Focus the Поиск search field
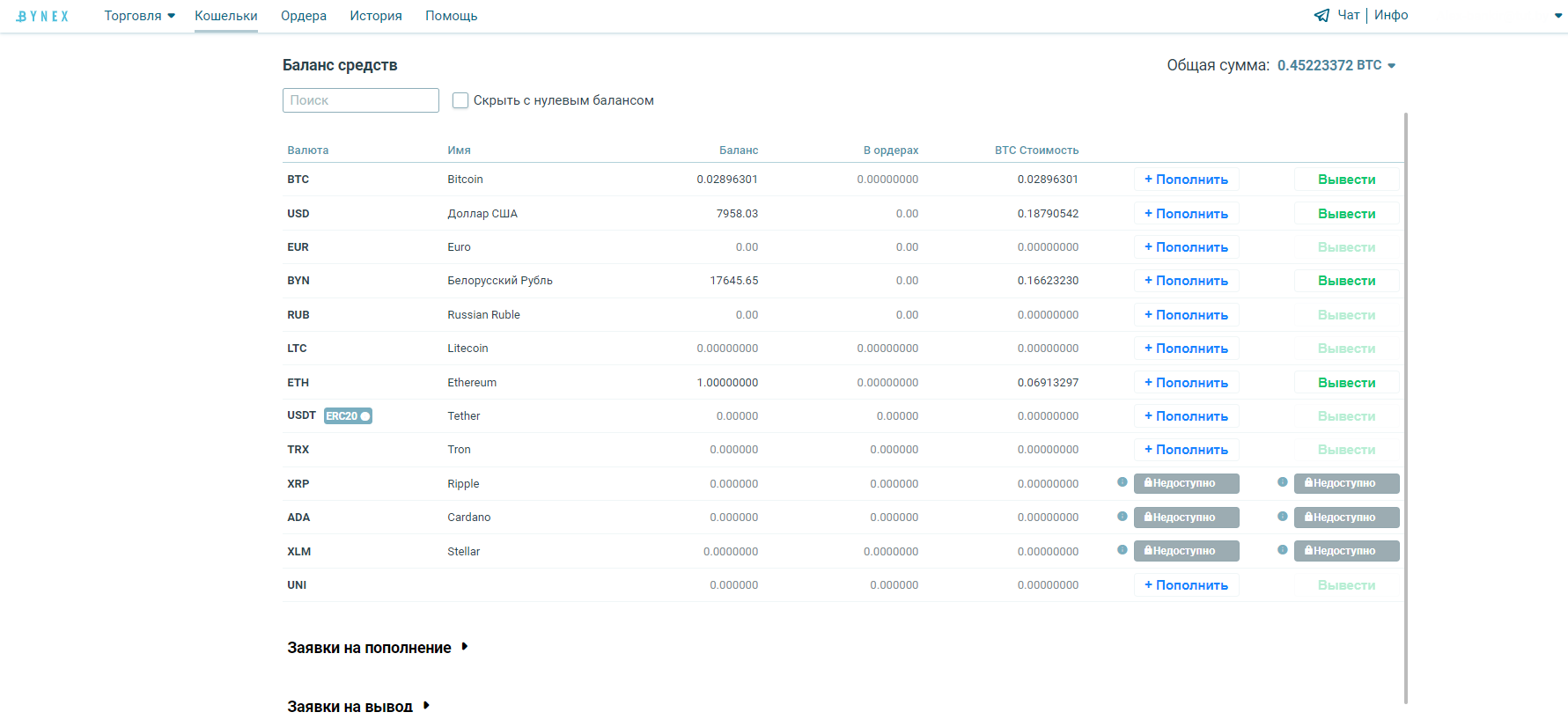Image resolution: width=1568 pixels, height=727 pixels. point(361,100)
